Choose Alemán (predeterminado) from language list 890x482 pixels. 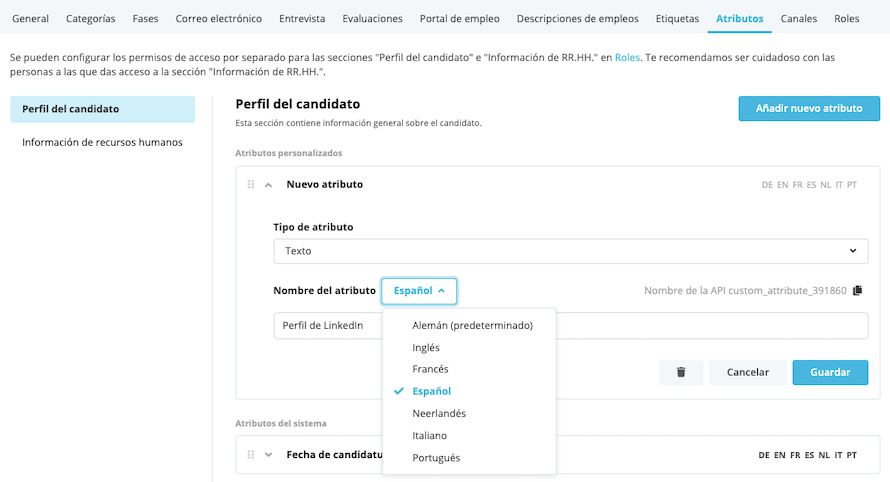point(472,325)
